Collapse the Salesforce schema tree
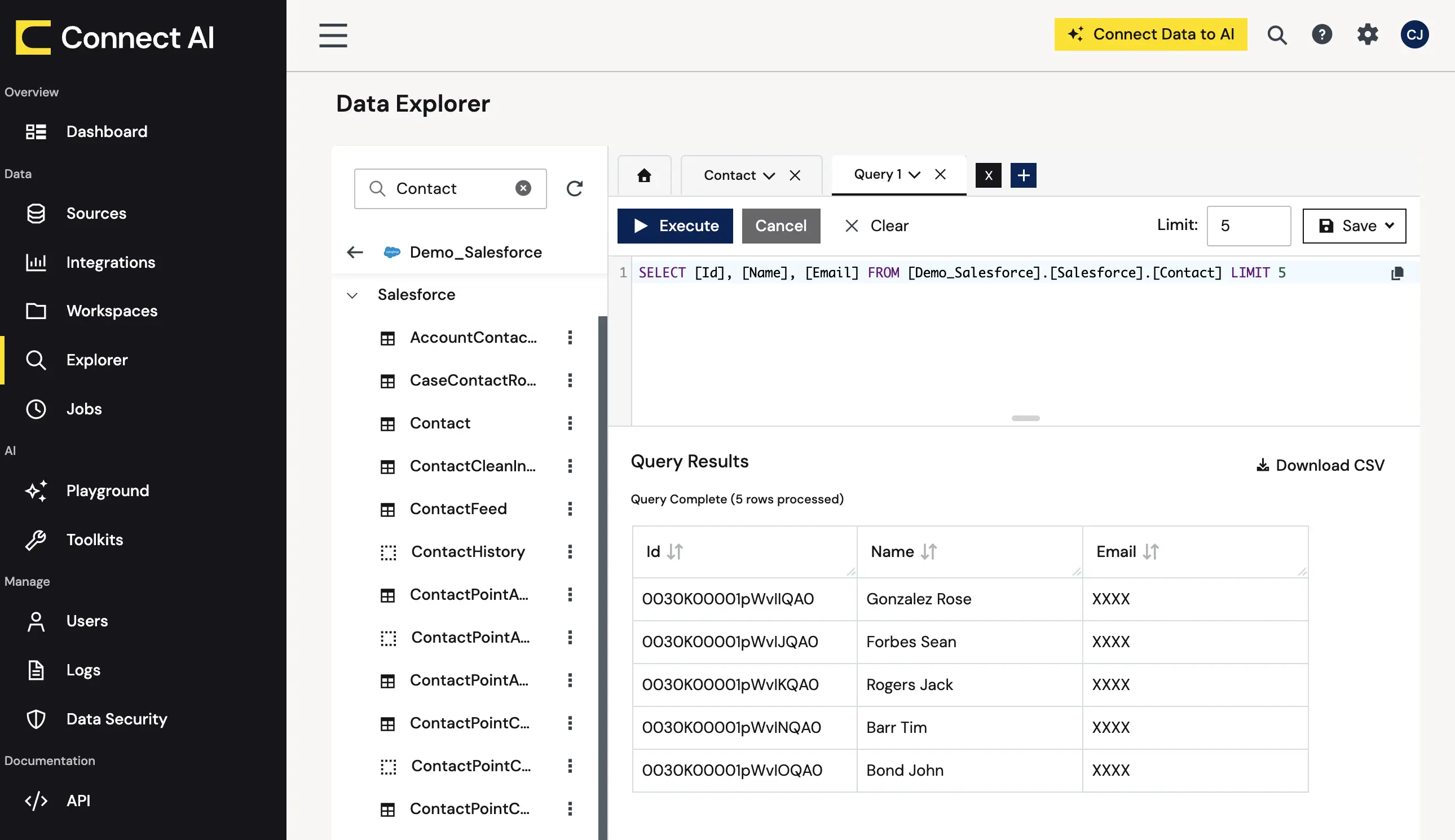Viewport: 1455px width, 840px height. pos(352,295)
